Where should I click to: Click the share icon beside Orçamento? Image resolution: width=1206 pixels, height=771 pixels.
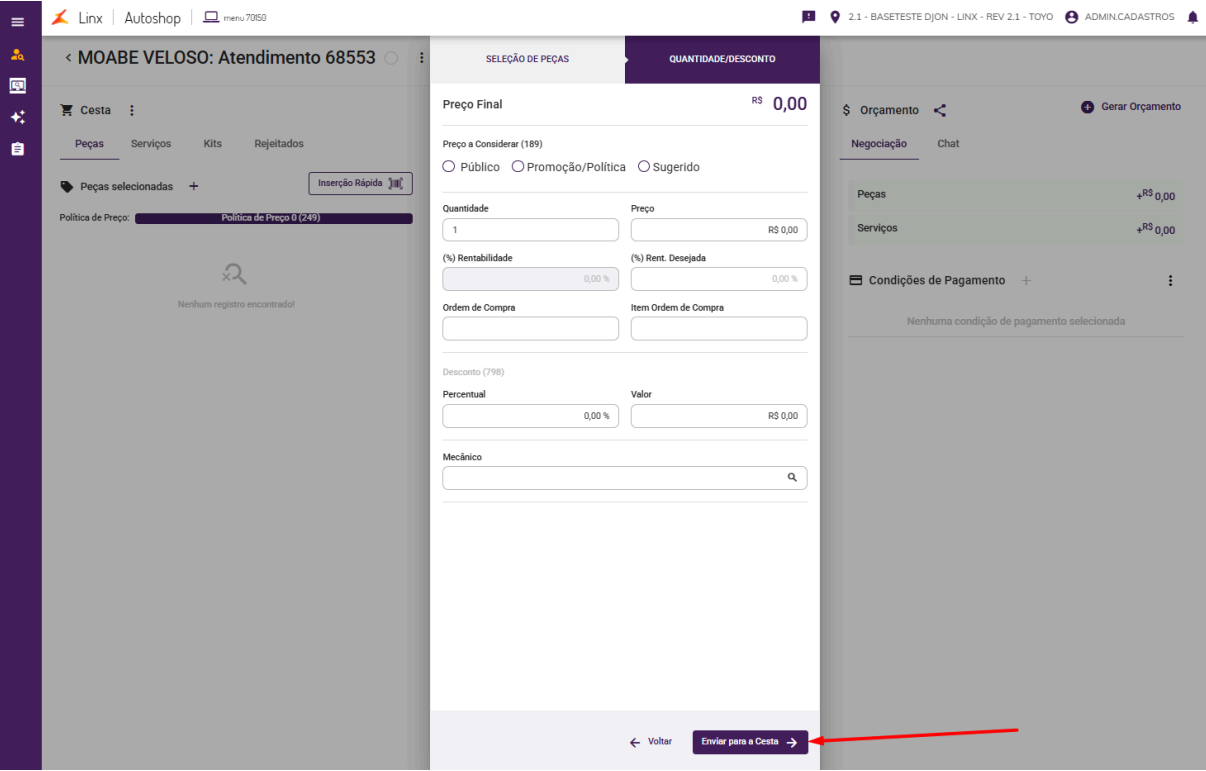pos(940,111)
